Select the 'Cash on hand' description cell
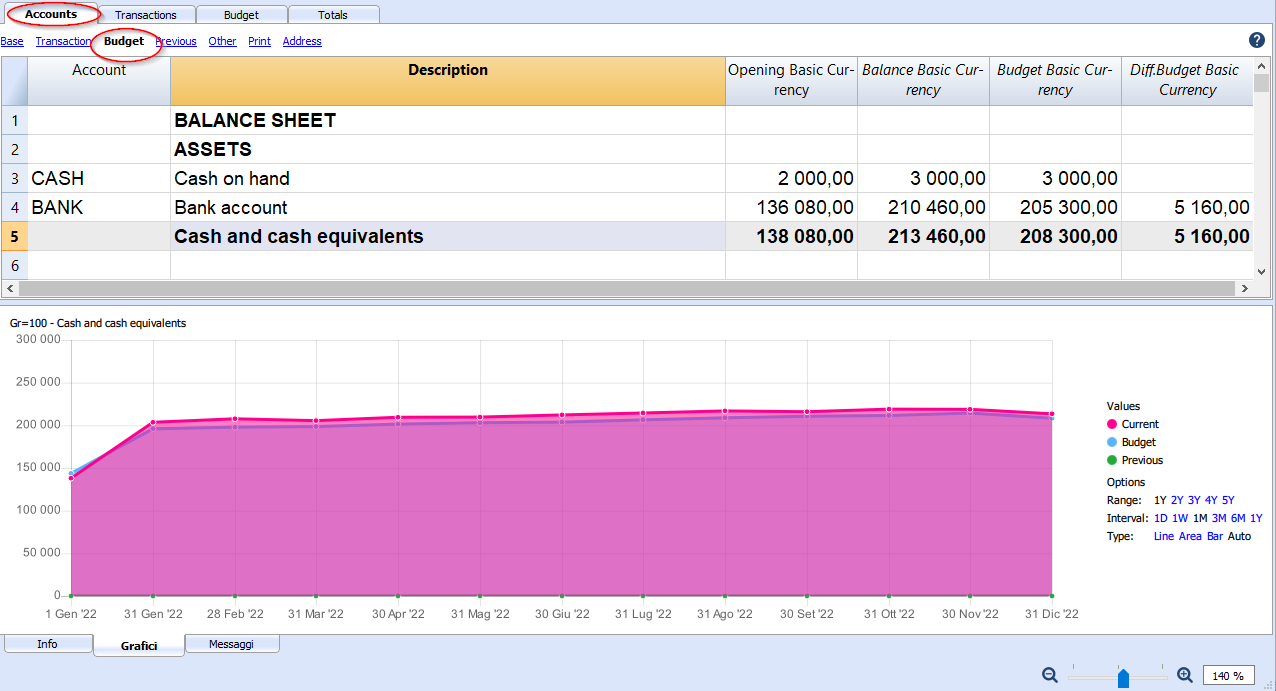1276x691 pixels. coord(448,178)
